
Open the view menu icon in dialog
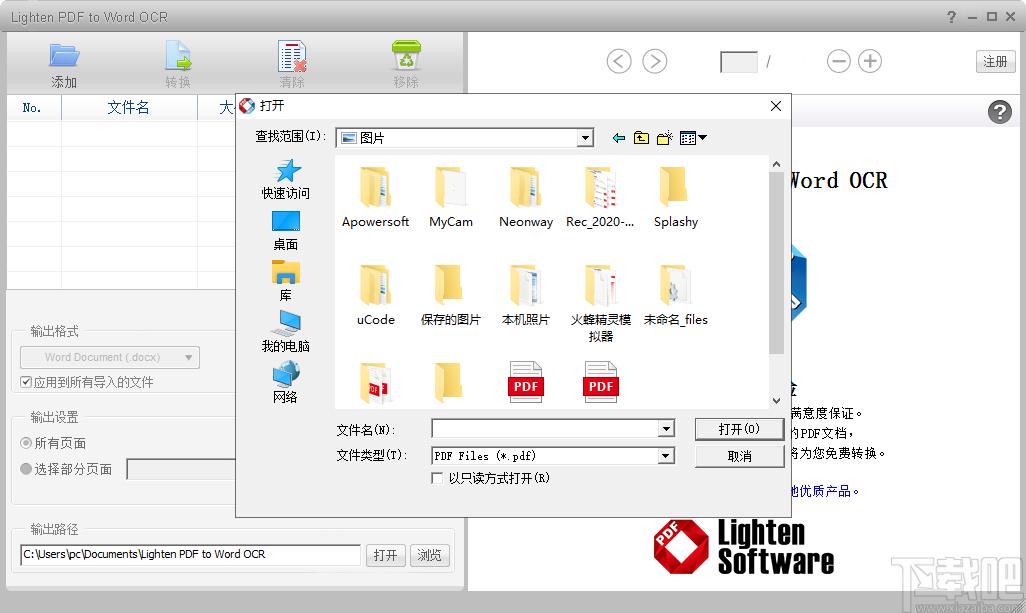coord(693,138)
